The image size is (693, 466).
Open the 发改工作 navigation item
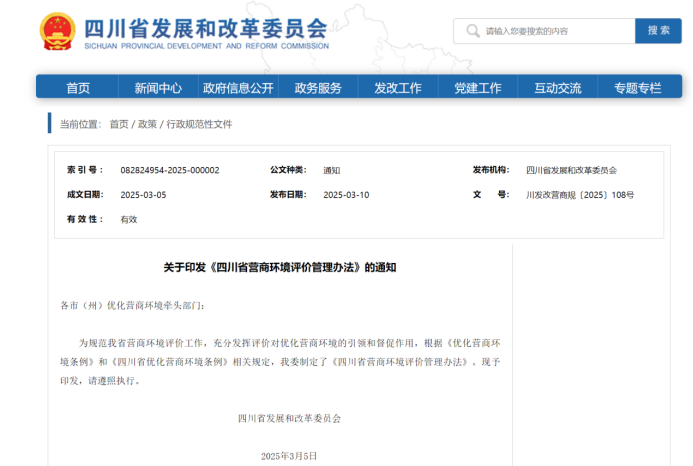coord(398,88)
